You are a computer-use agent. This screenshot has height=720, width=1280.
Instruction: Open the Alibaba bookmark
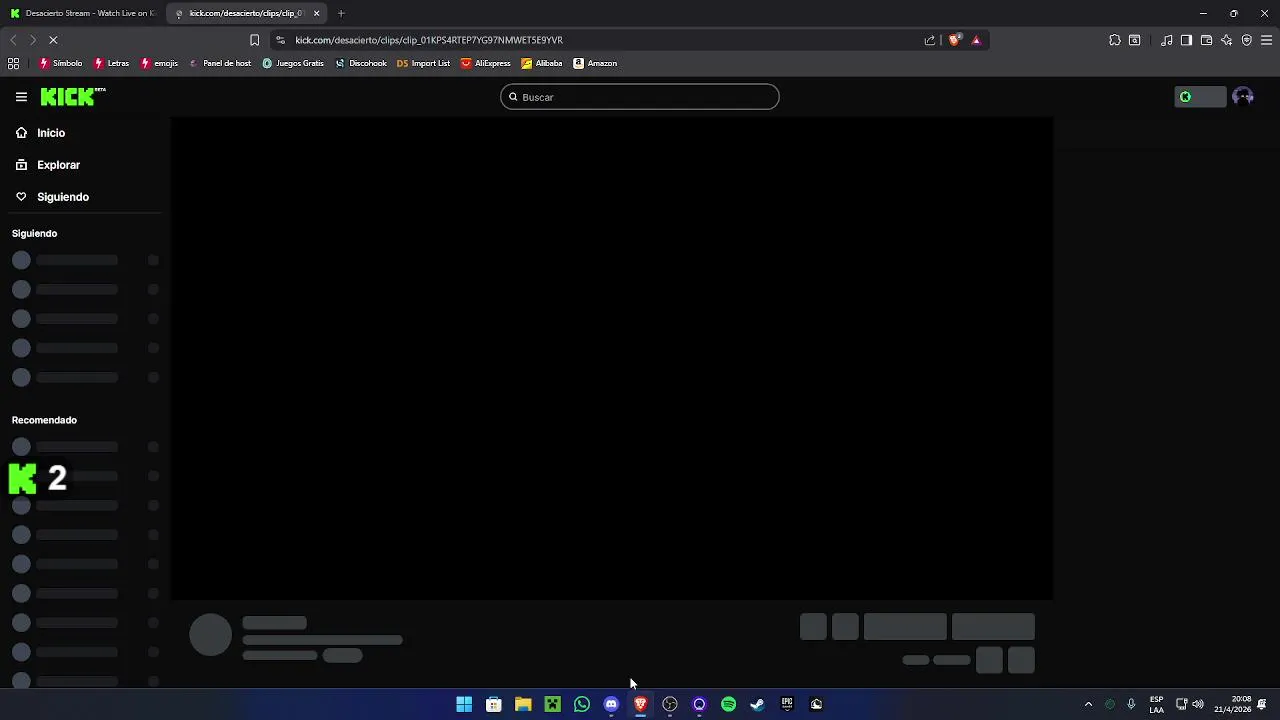click(x=542, y=63)
